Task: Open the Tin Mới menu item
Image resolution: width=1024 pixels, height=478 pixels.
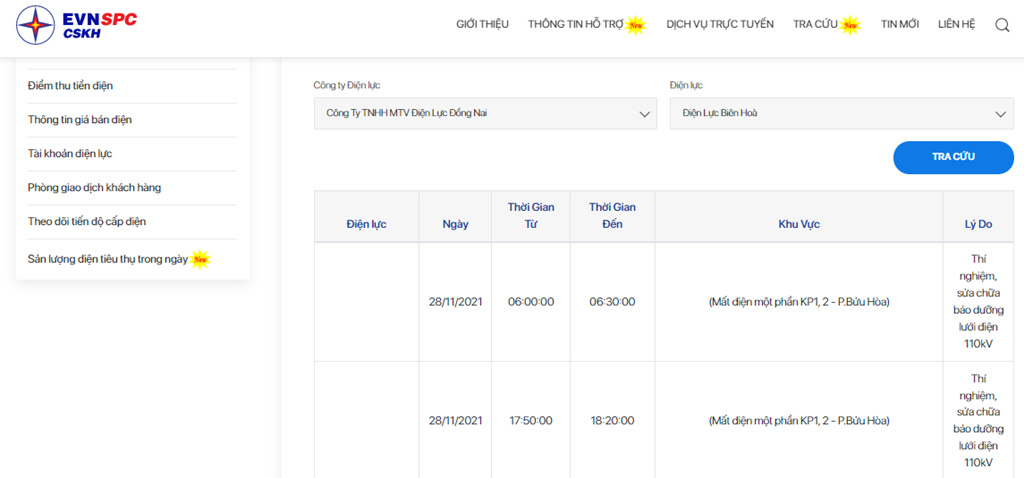Action: pos(900,24)
